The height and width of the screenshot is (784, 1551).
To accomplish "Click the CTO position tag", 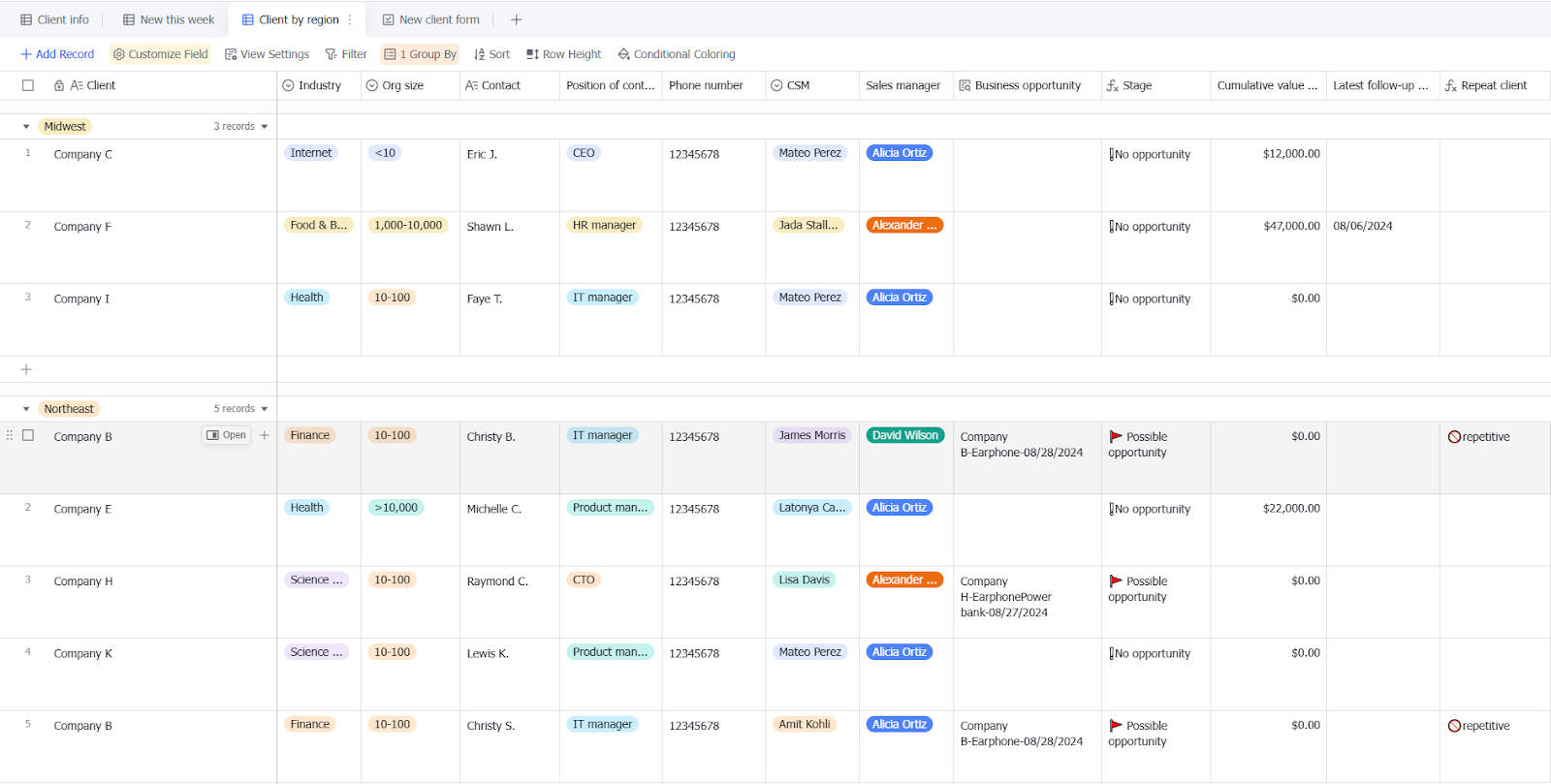I will coord(584,580).
